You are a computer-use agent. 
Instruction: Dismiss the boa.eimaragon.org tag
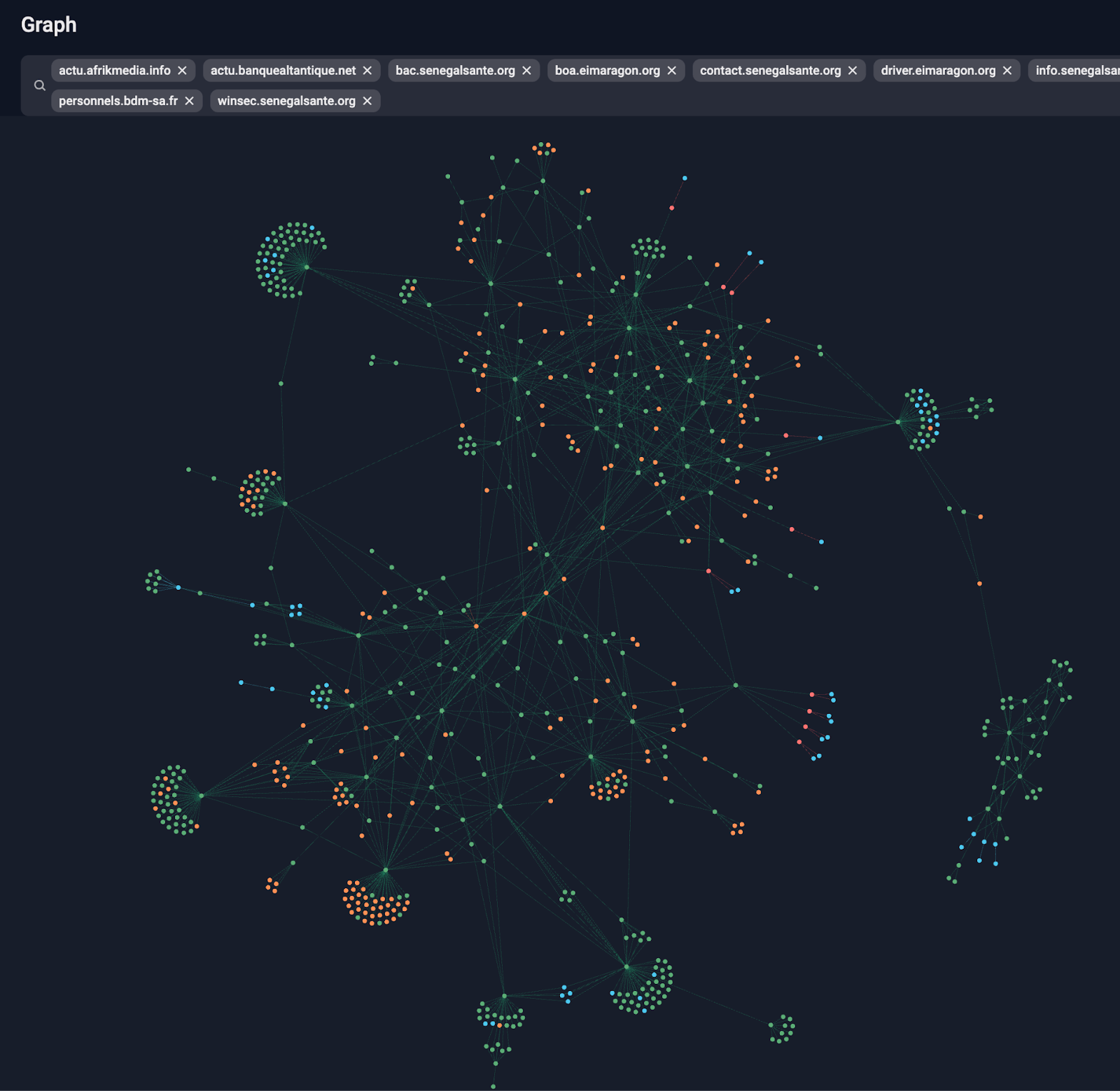[671, 70]
